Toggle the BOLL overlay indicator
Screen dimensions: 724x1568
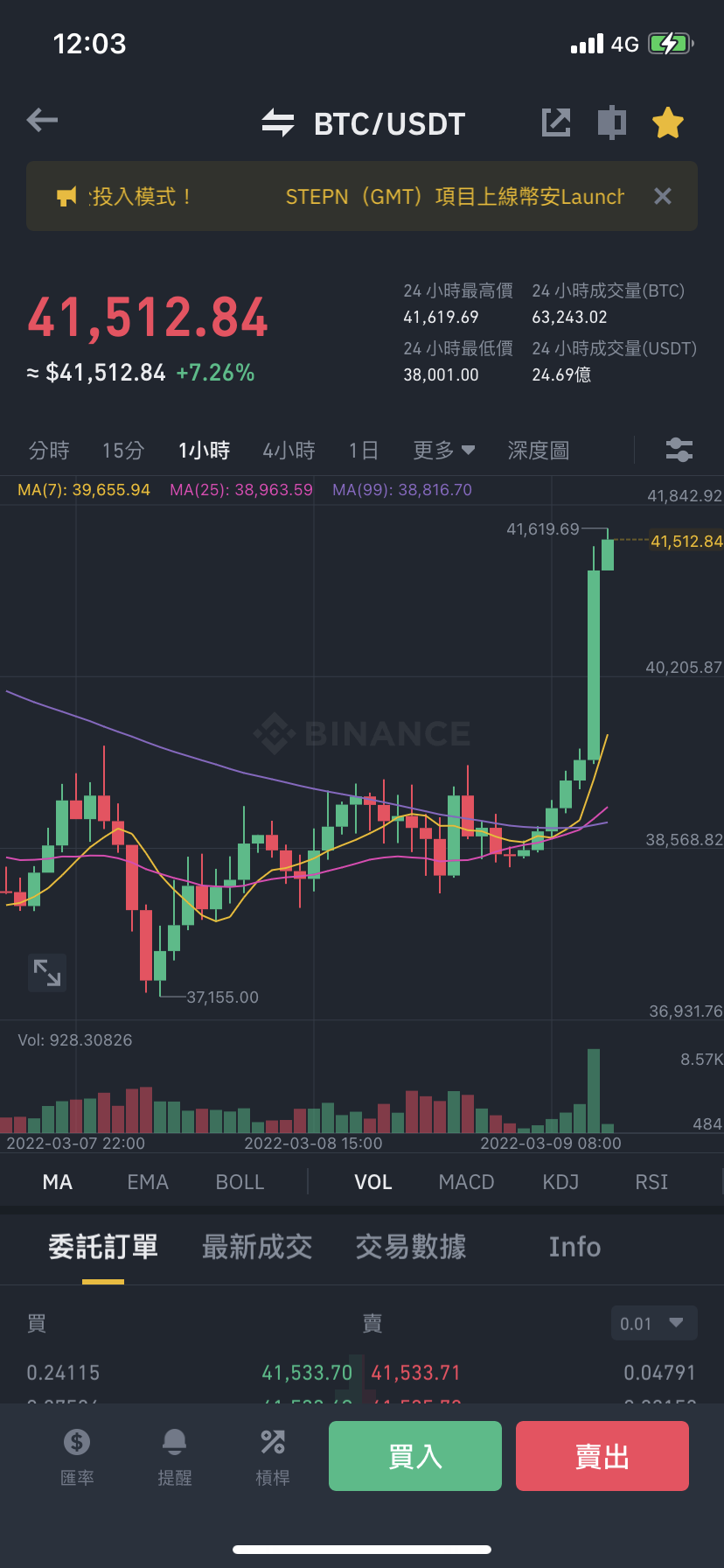point(240,1182)
